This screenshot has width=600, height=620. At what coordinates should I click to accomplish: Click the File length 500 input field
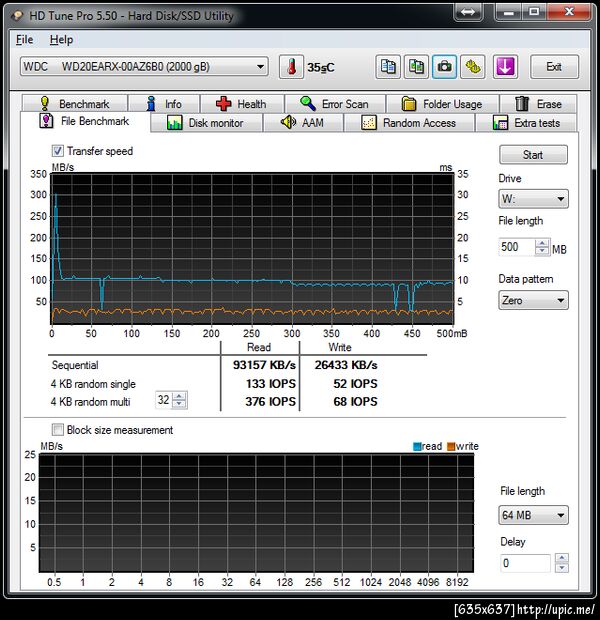click(517, 247)
